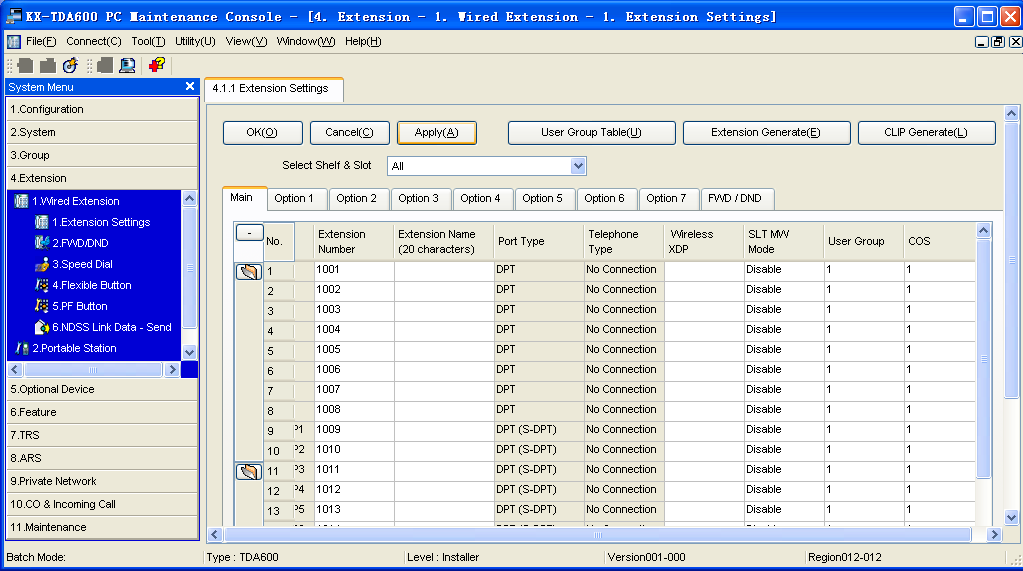
Task: Click the Wired Extension tree icon
Action: (x=22, y=201)
